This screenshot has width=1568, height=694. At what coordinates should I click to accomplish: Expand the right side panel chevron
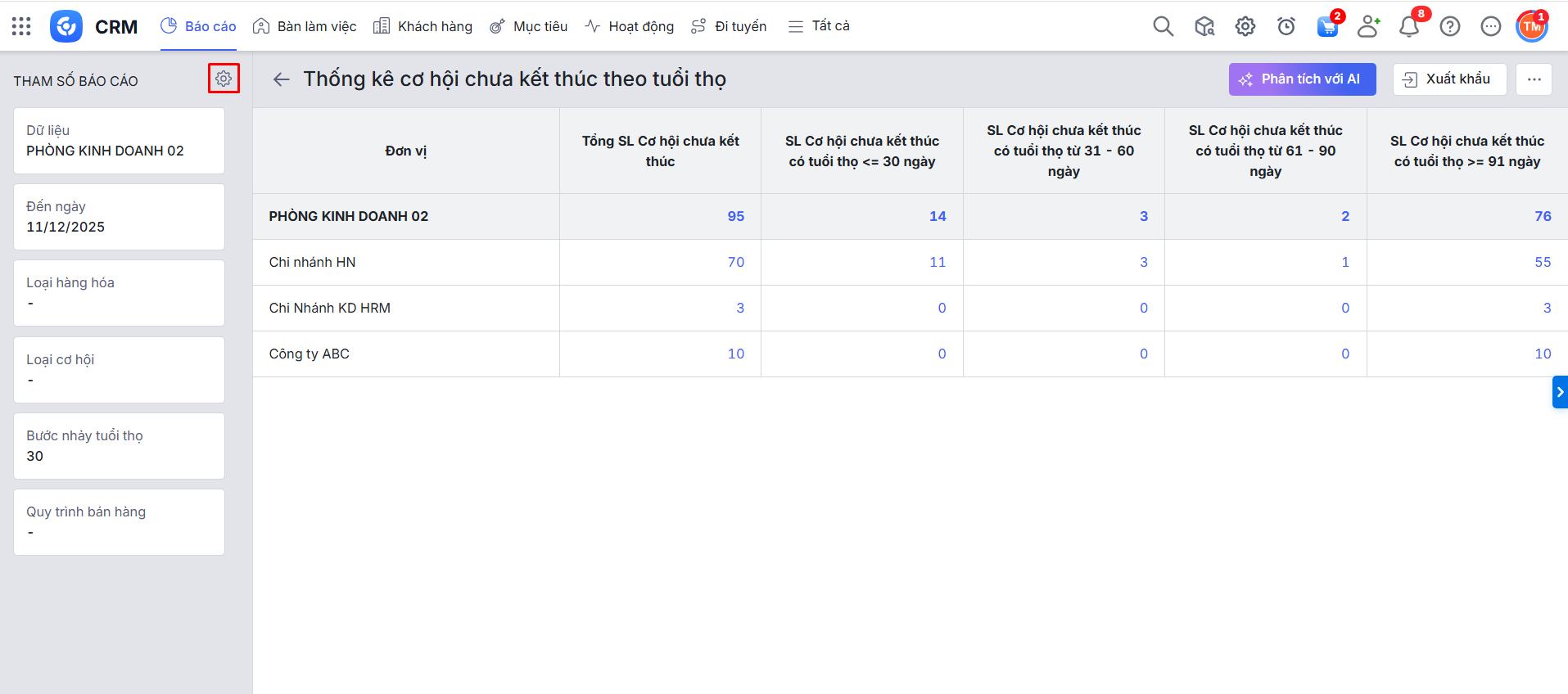tap(1560, 392)
